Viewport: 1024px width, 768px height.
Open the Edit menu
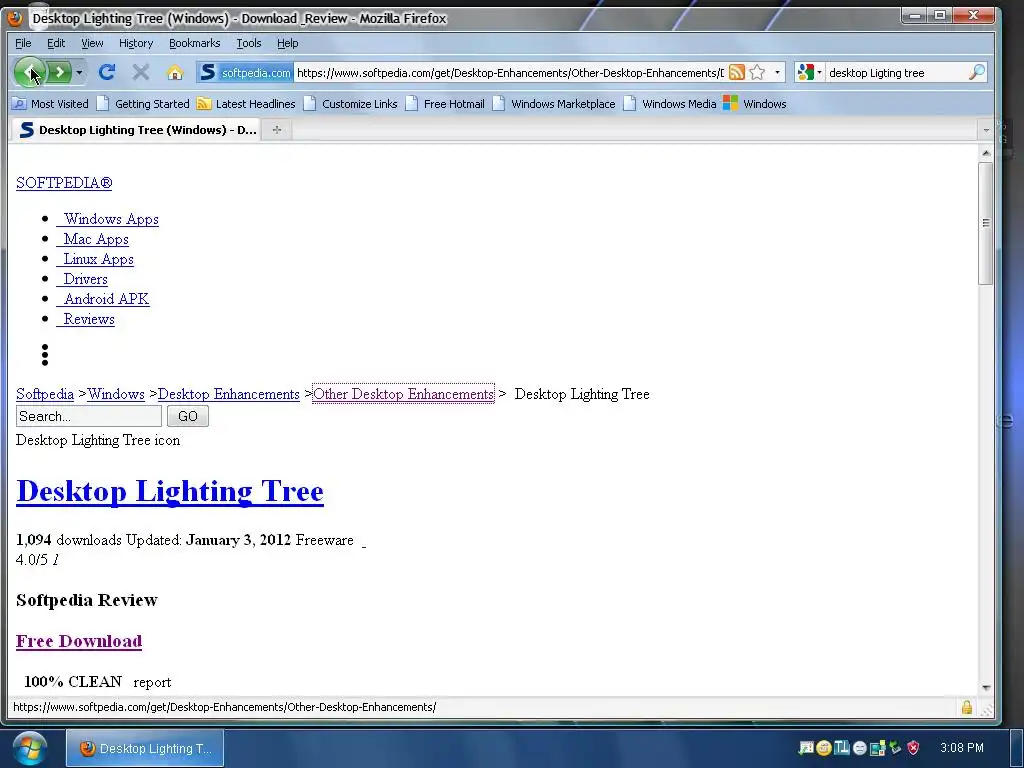(56, 43)
